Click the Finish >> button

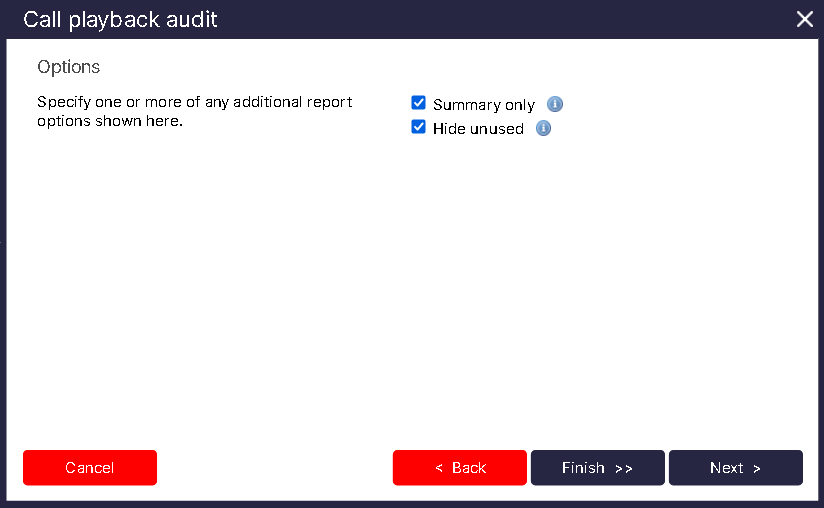pyautogui.click(x=598, y=468)
